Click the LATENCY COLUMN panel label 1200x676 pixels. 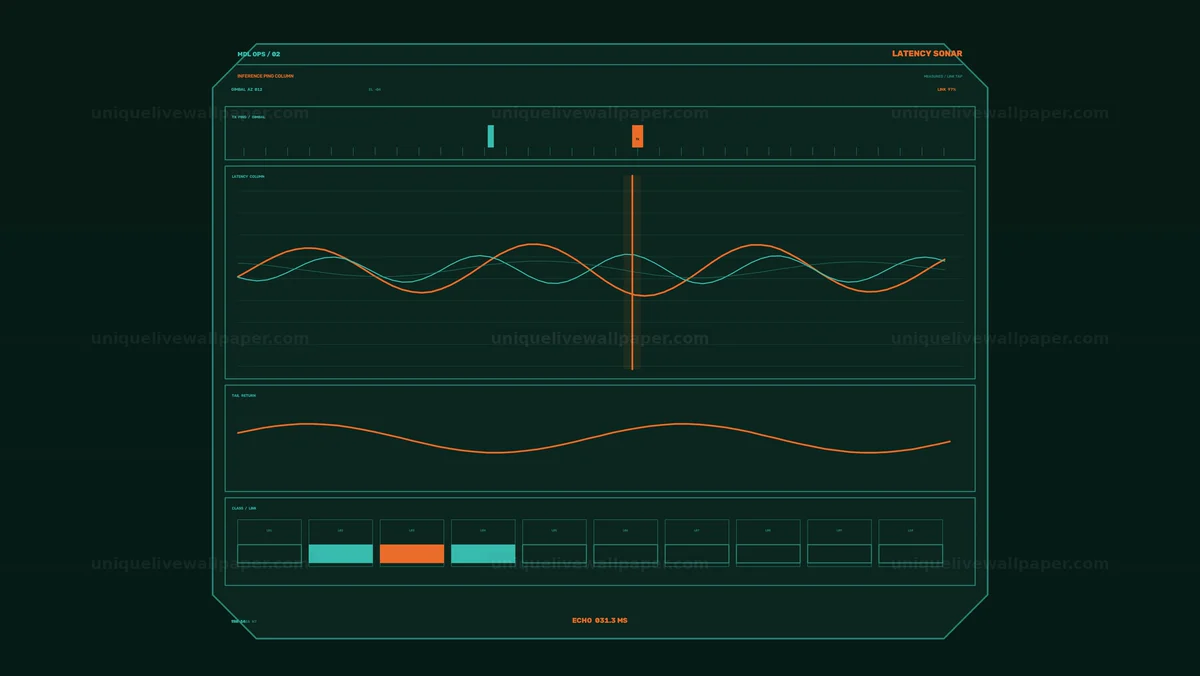coord(248,177)
